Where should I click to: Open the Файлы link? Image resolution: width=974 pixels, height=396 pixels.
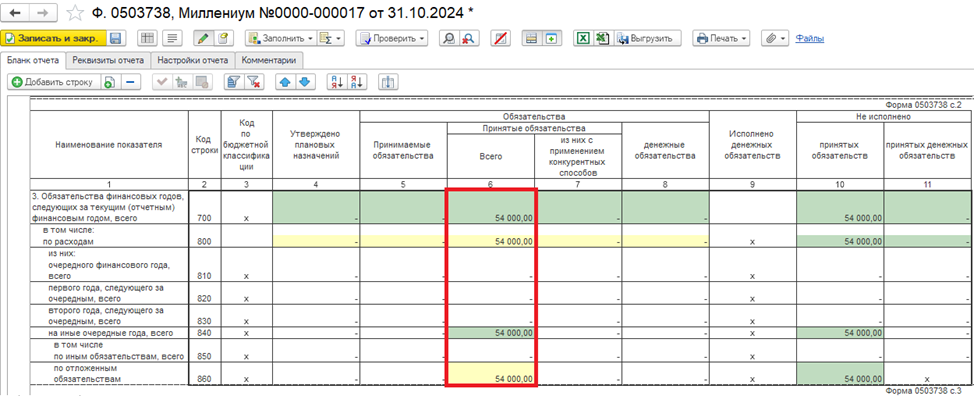pos(809,38)
